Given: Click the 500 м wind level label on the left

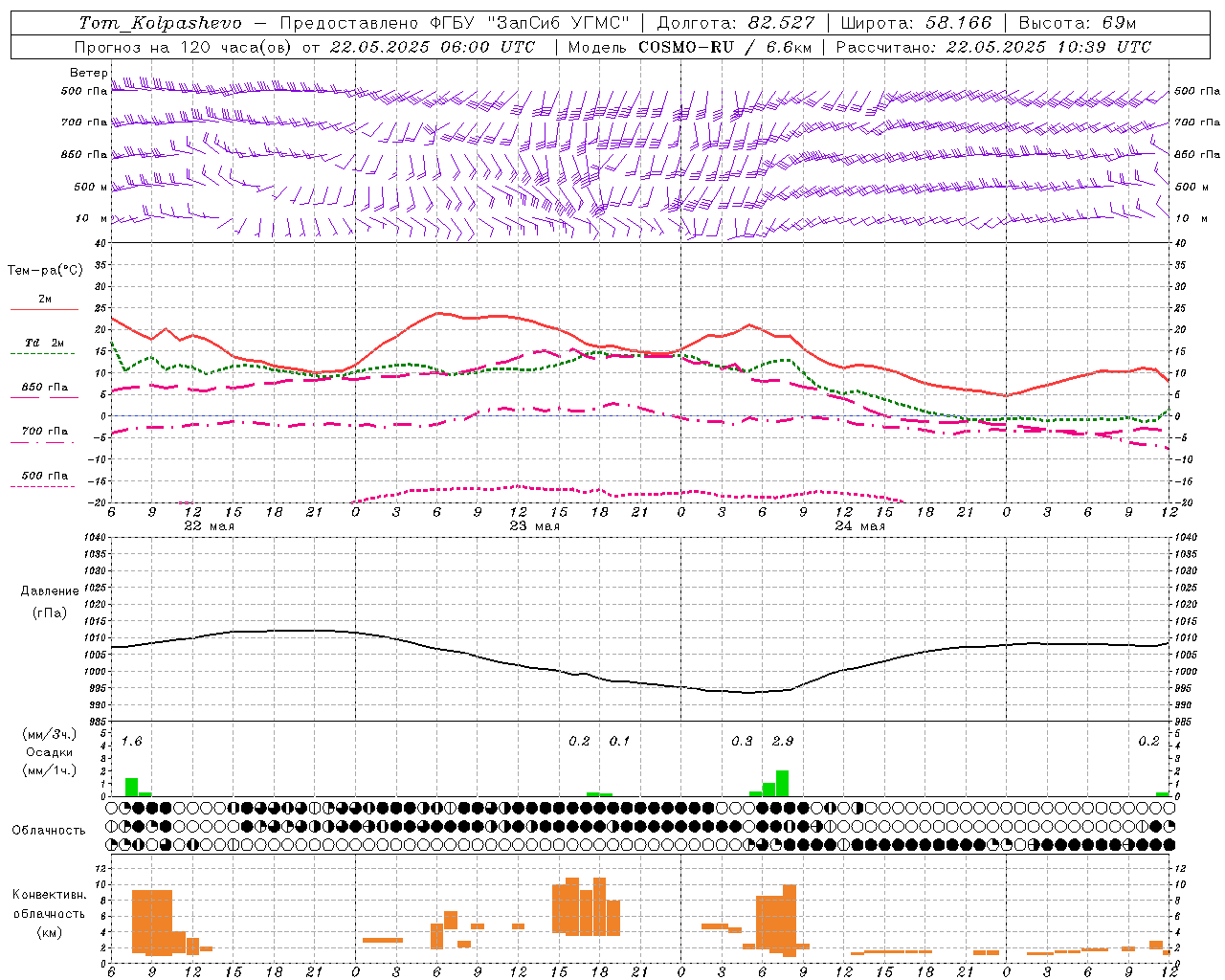Looking at the screenshot, I should pos(90,187).
